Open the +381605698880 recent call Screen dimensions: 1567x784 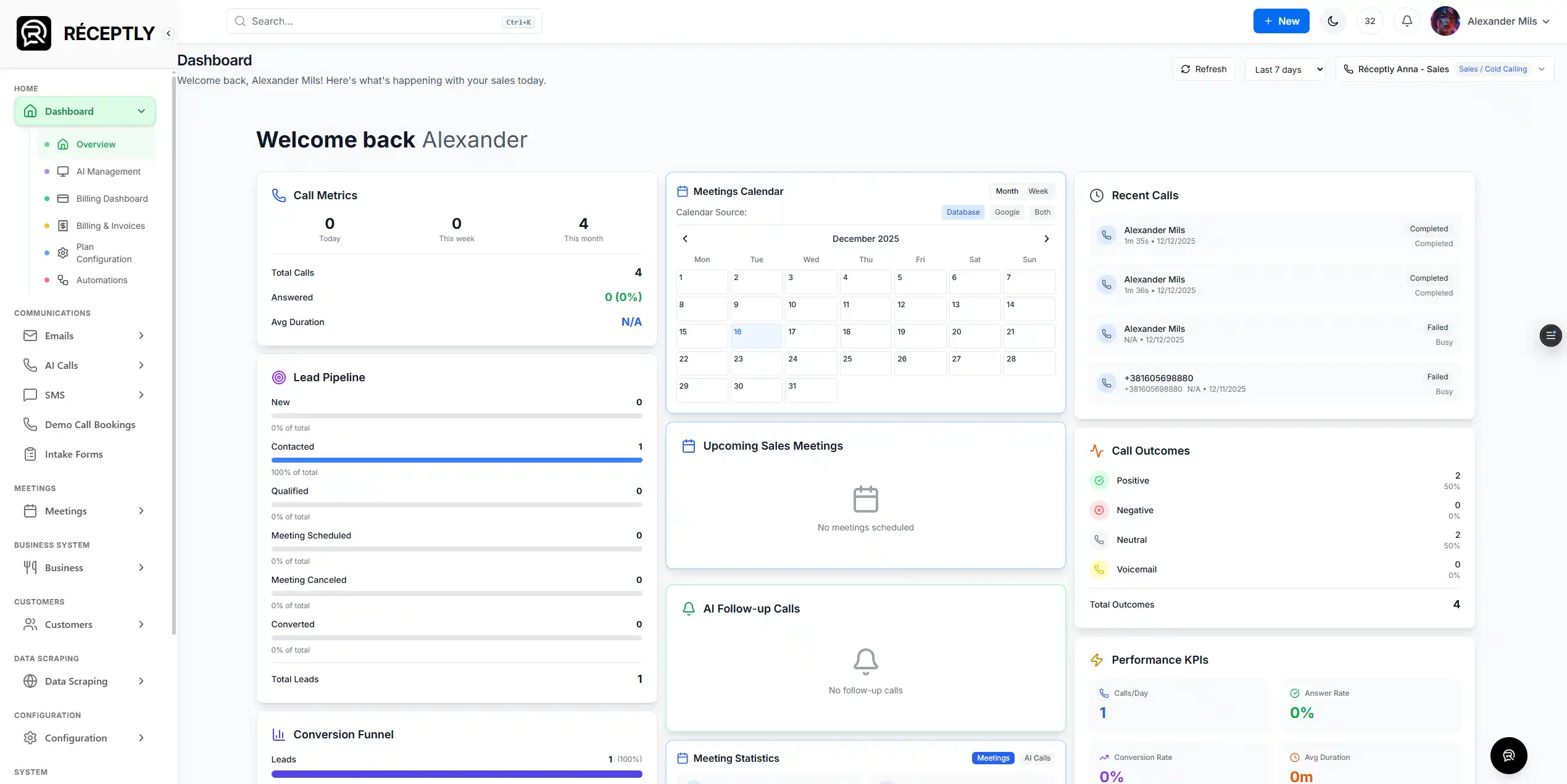click(x=1274, y=383)
